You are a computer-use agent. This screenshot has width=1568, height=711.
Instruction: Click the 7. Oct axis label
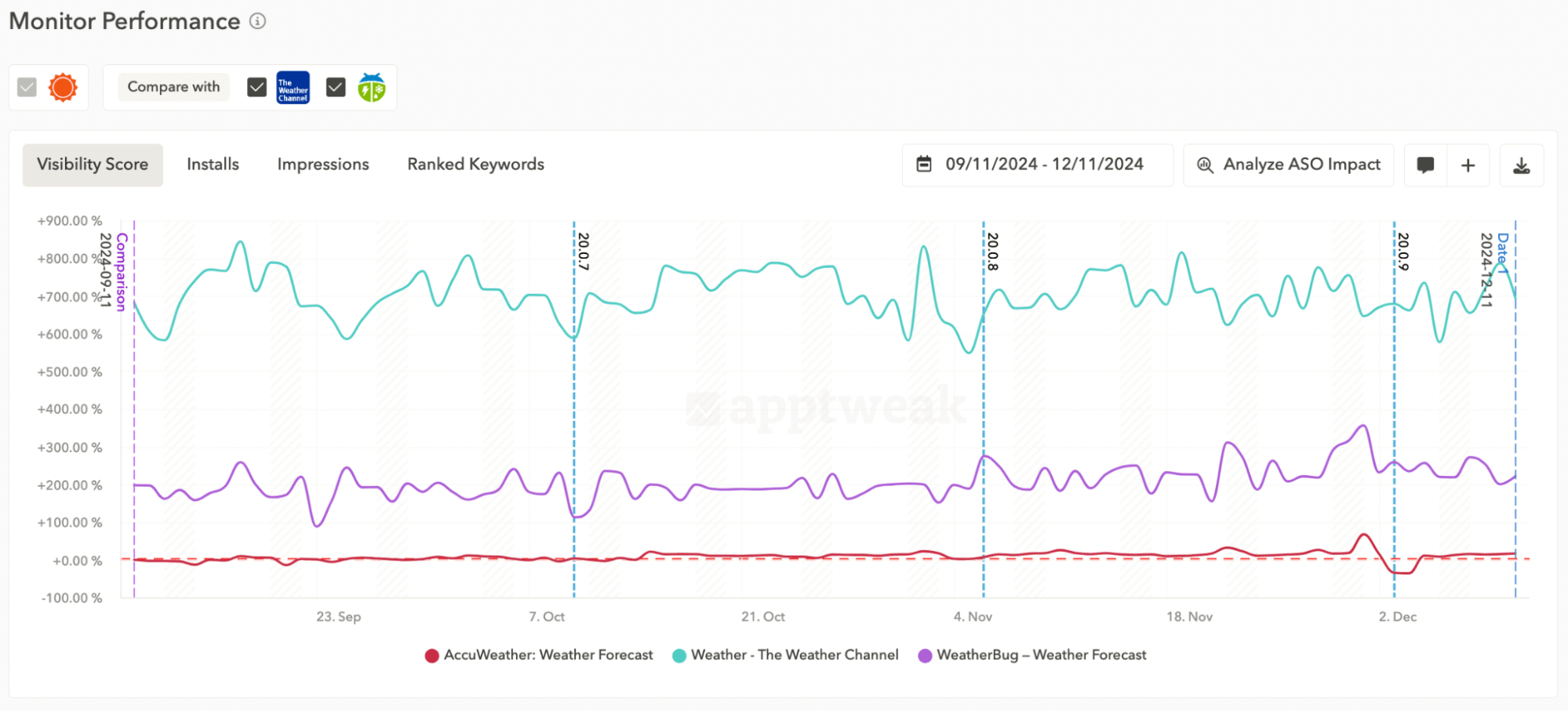[x=547, y=617]
